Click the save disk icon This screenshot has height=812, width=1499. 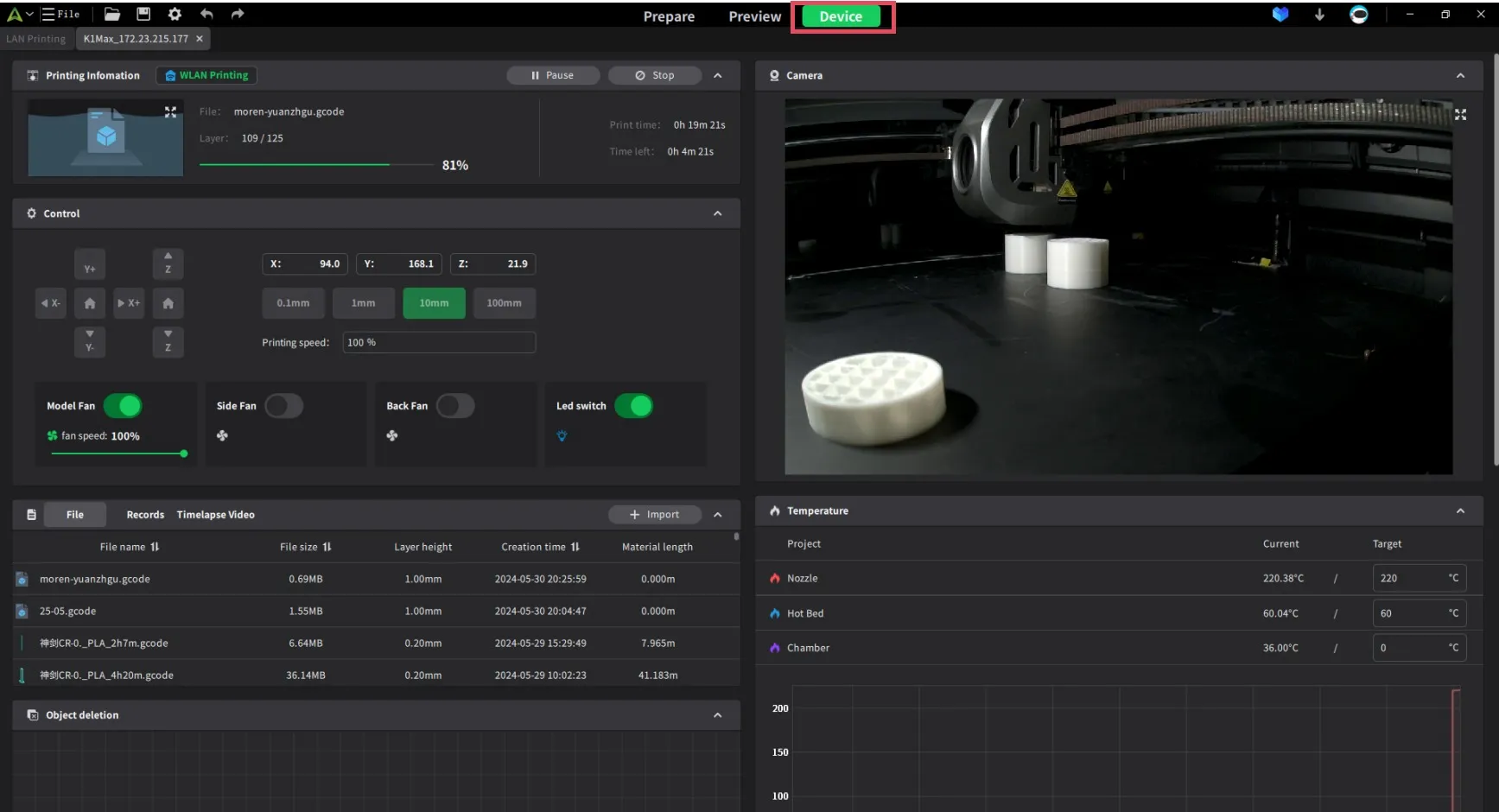[x=143, y=14]
